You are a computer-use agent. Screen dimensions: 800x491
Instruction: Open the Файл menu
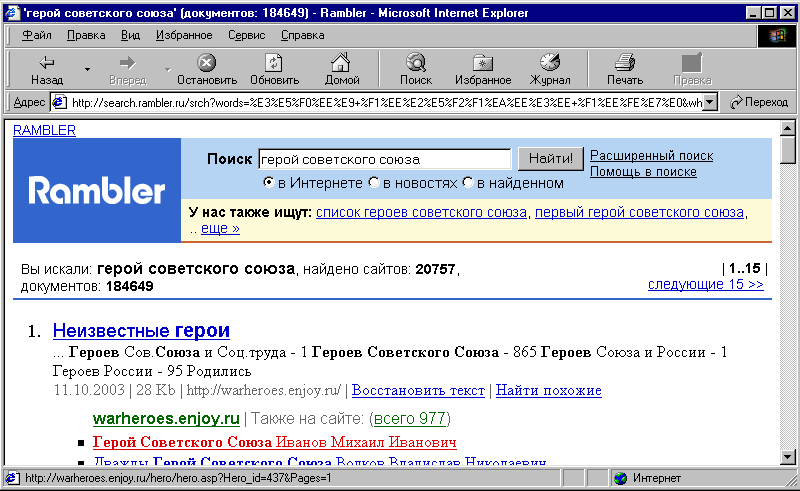[x=37, y=35]
